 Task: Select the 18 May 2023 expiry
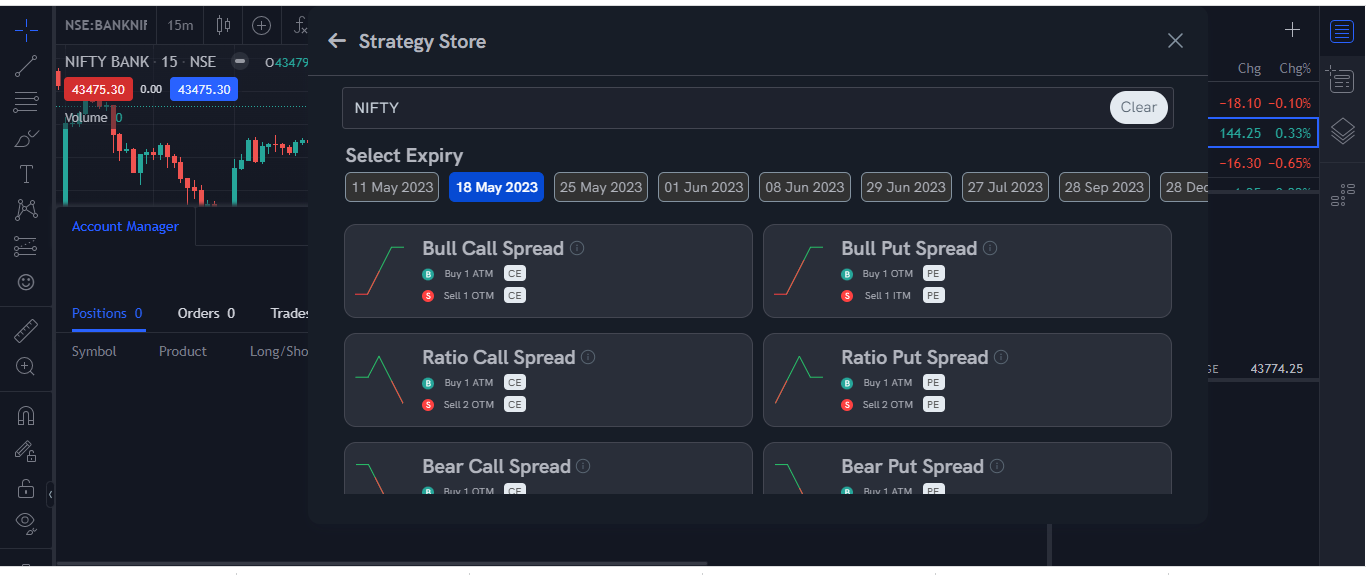(497, 187)
